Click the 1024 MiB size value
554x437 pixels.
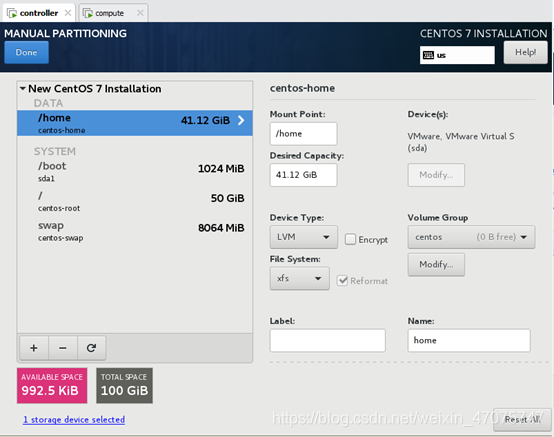(221, 169)
